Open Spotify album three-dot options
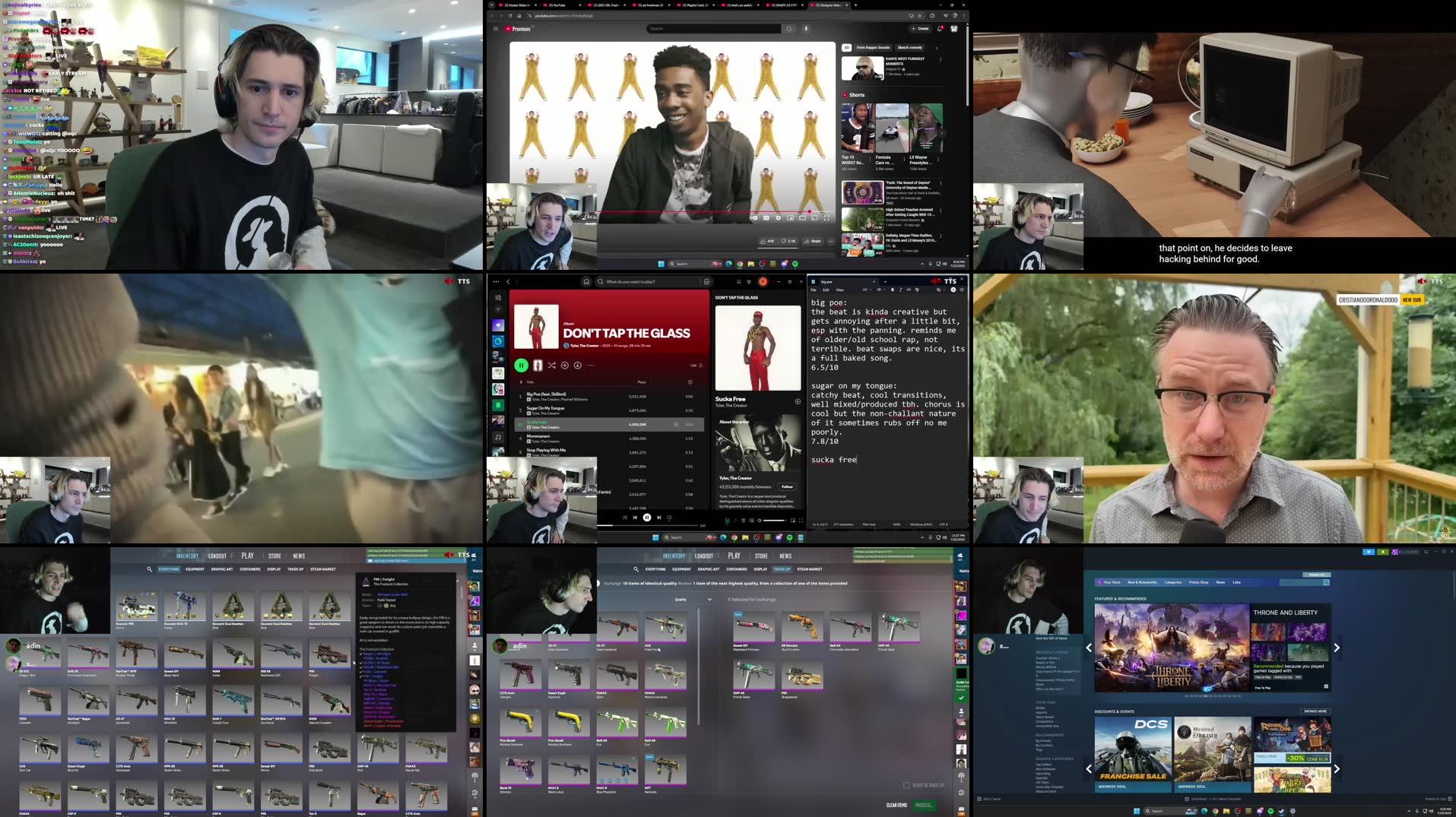 tap(591, 366)
